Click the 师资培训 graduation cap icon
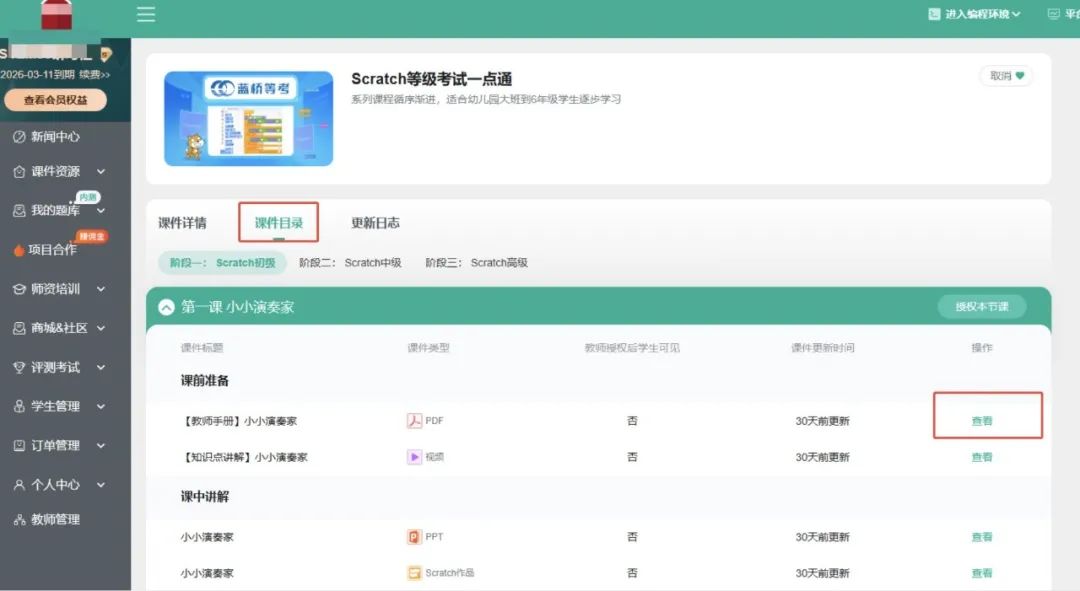The height and width of the screenshot is (591, 1080). tap(19, 289)
